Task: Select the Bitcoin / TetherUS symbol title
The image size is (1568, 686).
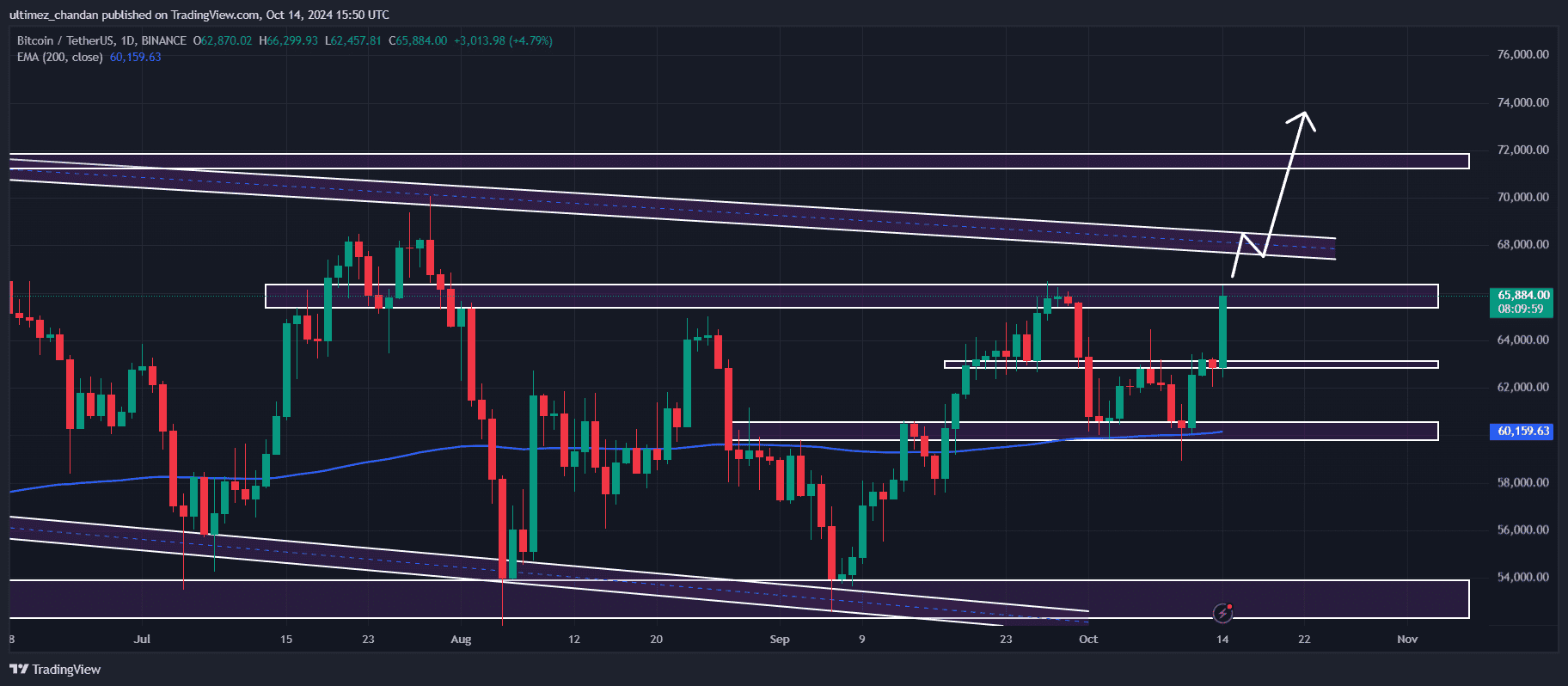Action: click(101, 40)
